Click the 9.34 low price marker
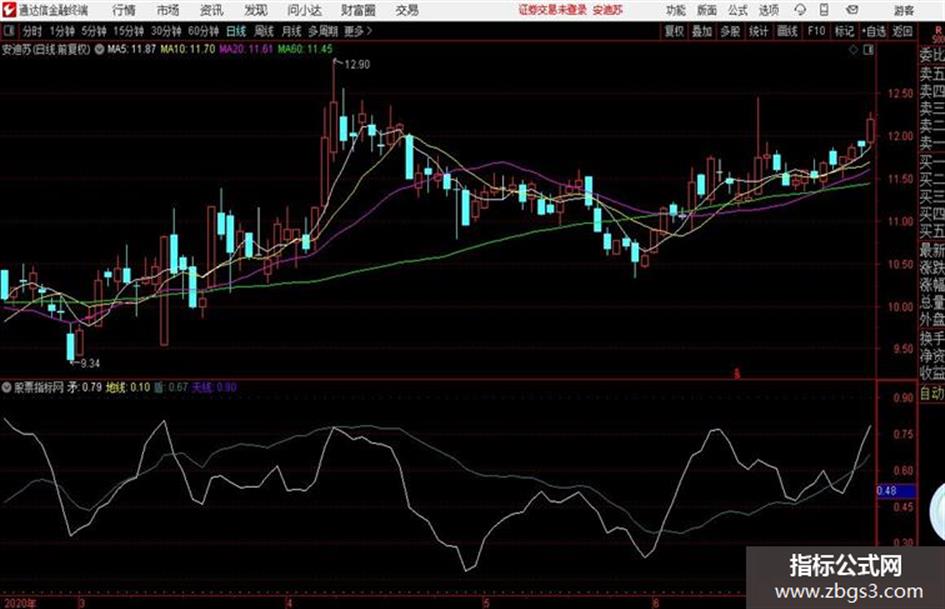 90,364
